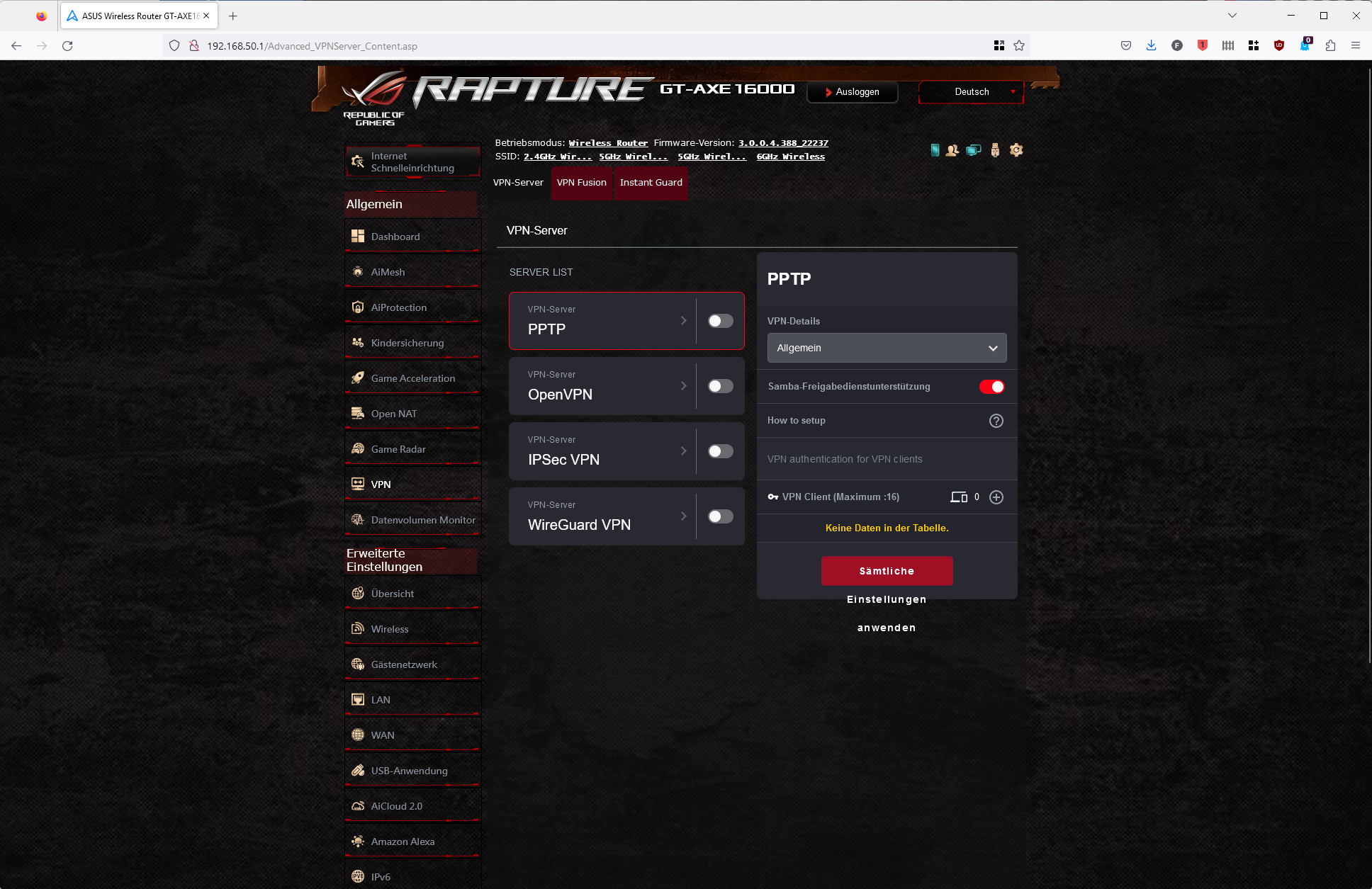The image size is (1372, 889).
Task: Enable the PPTP VPN server toggle
Action: tap(720, 321)
